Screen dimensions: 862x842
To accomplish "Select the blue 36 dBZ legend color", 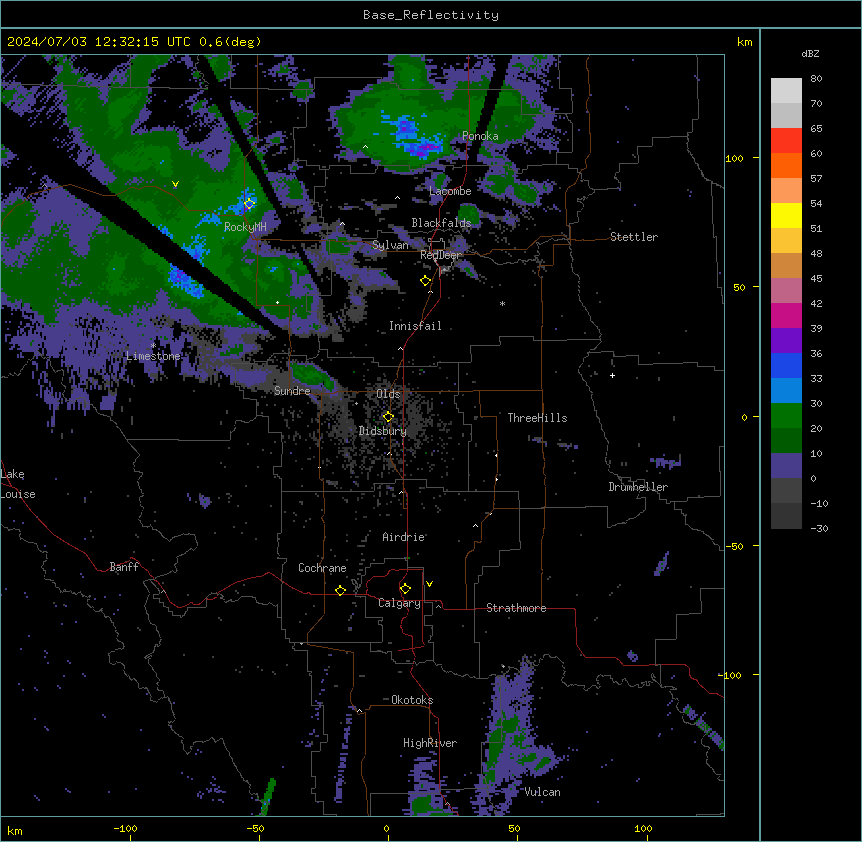I will [786, 365].
